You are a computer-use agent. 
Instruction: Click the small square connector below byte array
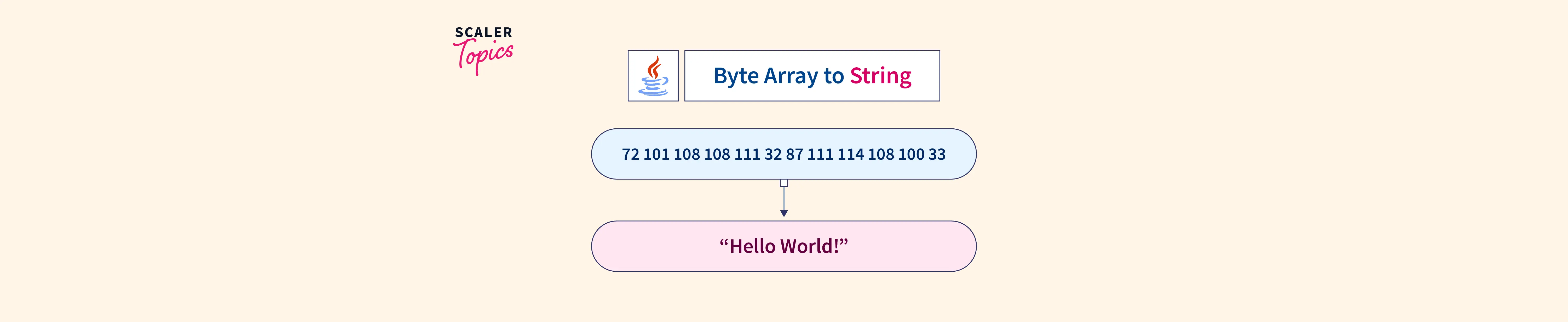(x=784, y=183)
